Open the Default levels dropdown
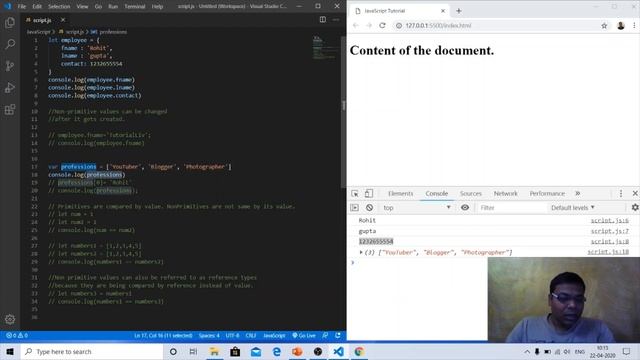 coord(573,207)
